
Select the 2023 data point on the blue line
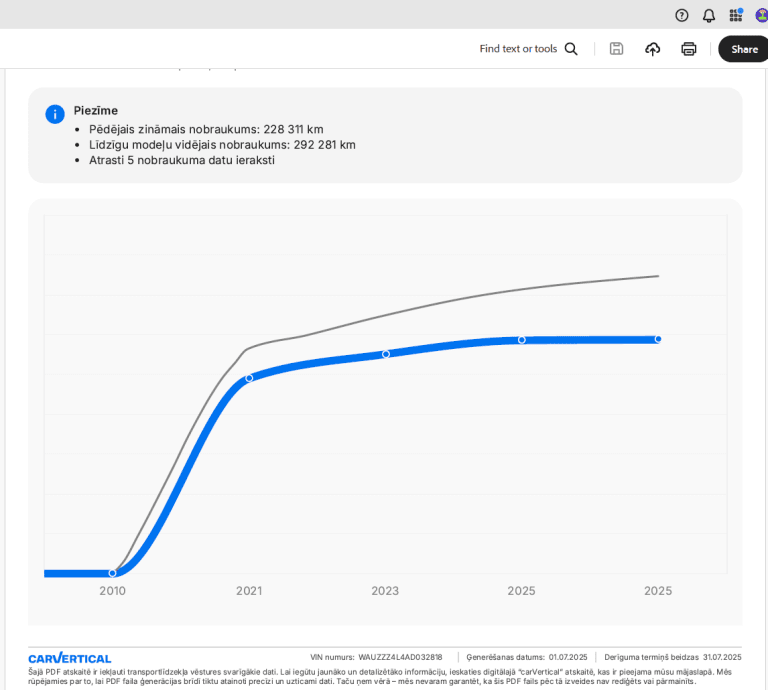[x=386, y=354]
